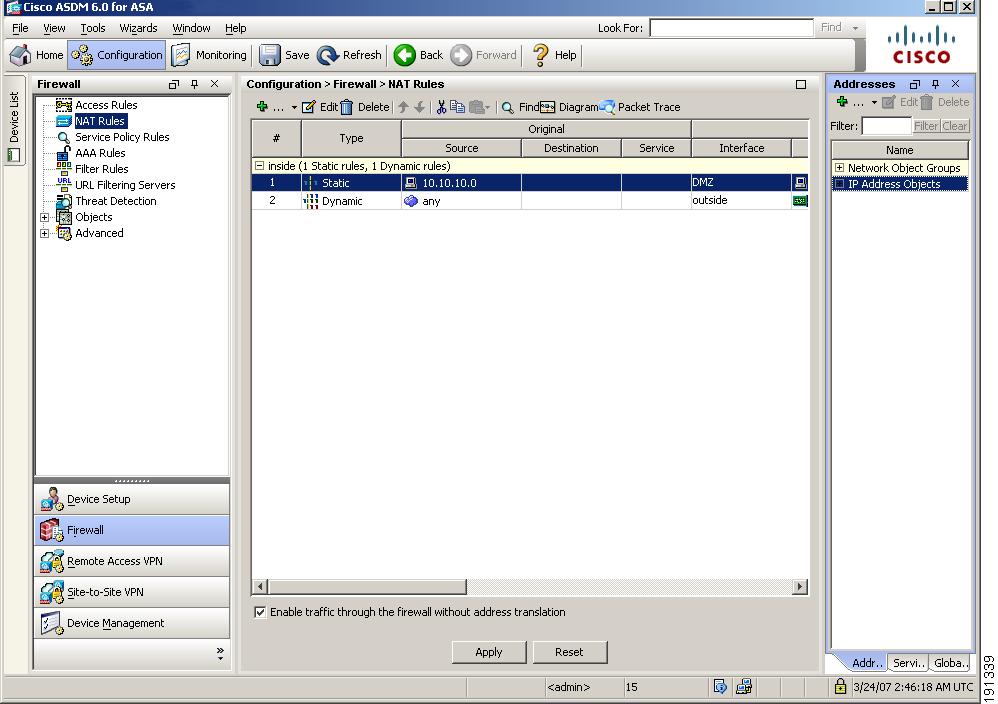Go to the Home view

37,55
